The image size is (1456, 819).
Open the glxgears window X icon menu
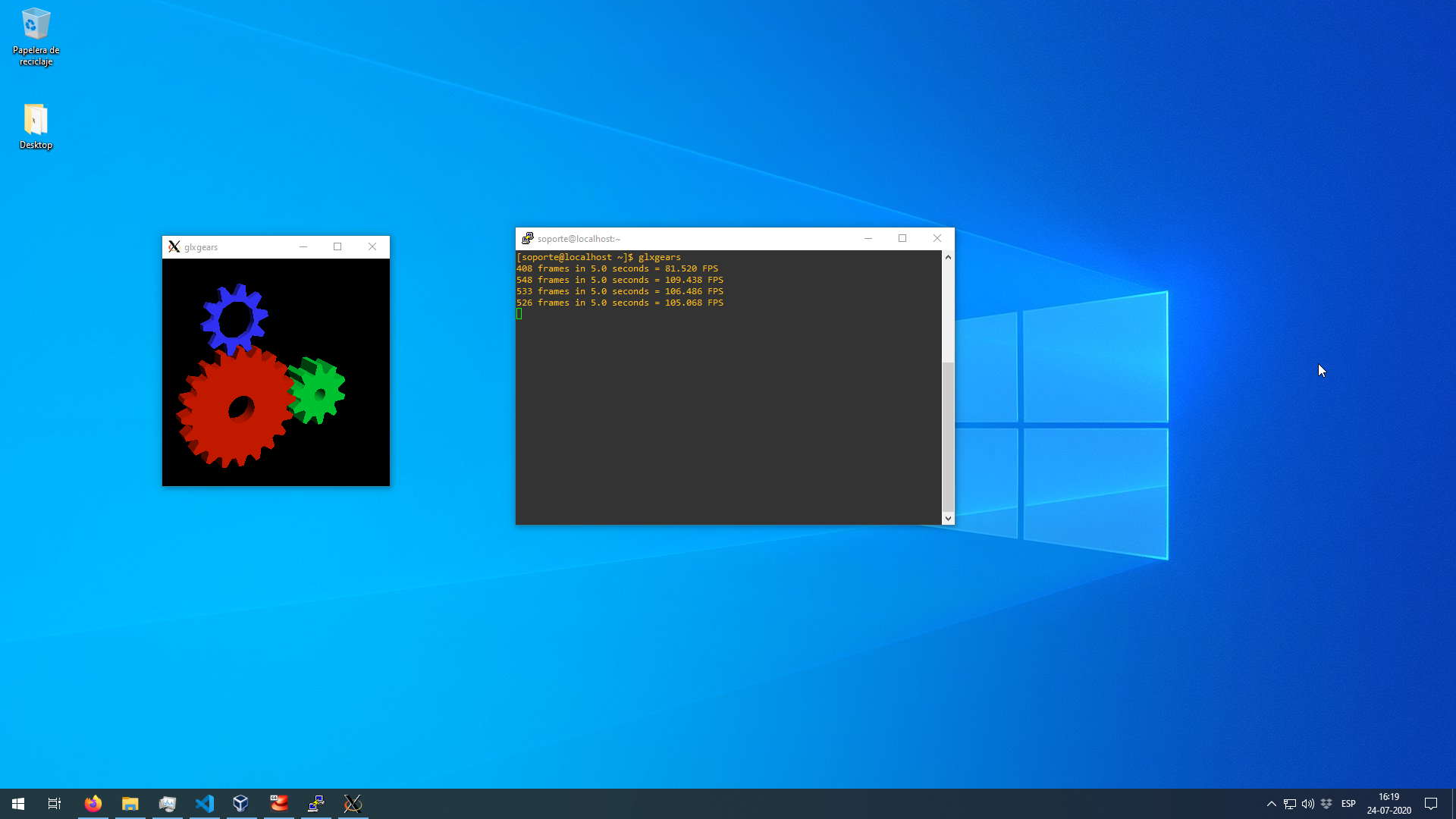click(174, 246)
